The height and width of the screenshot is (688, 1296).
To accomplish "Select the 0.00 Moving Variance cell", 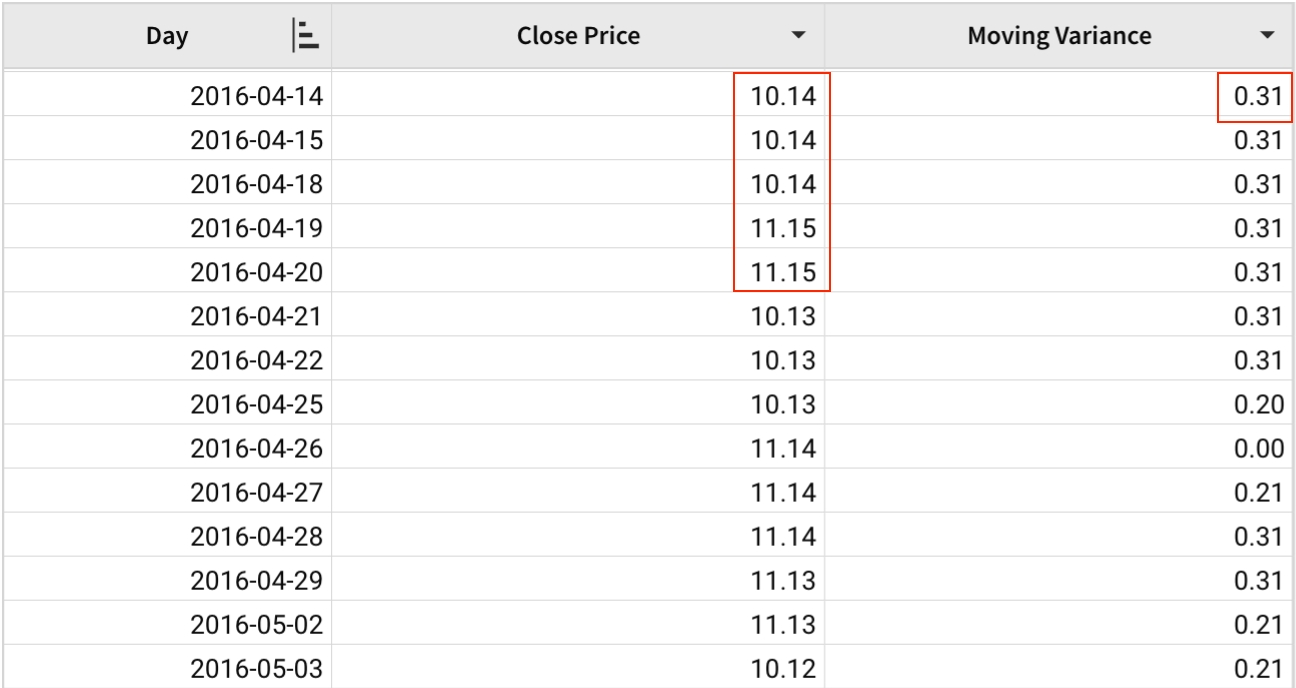I will pos(1257,448).
